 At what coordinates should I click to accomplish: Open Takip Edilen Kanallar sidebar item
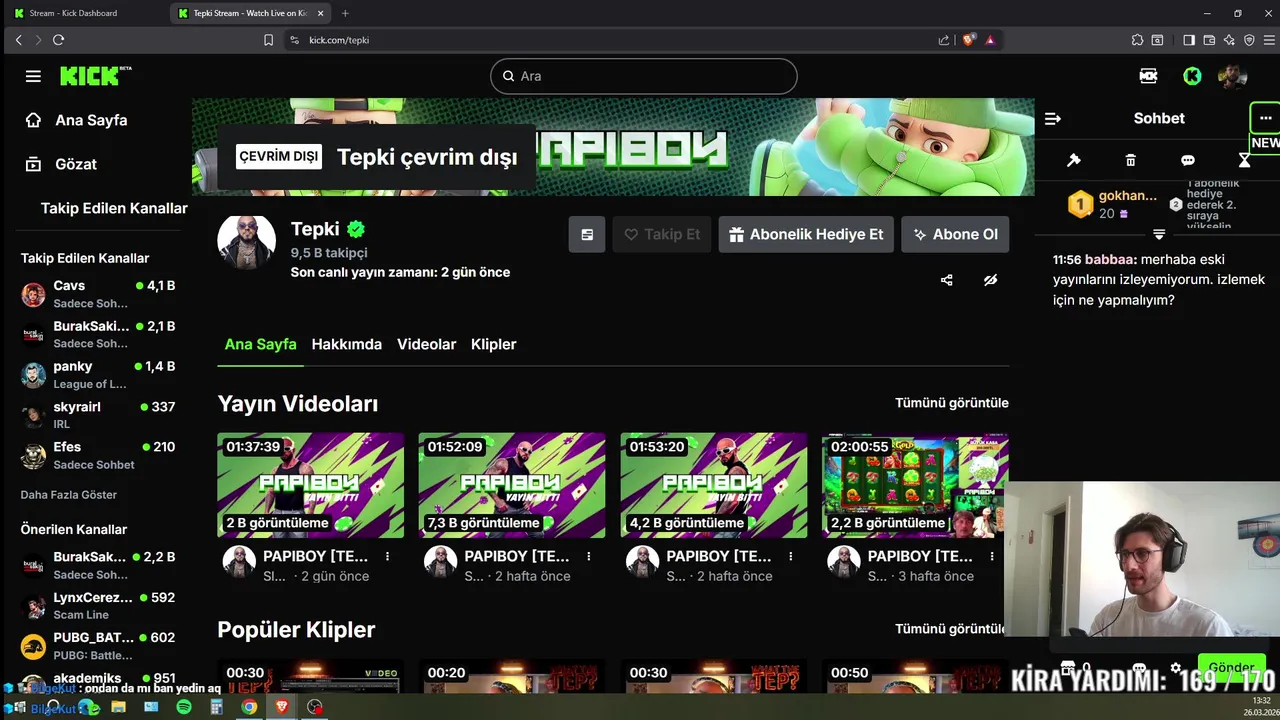tap(114, 208)
